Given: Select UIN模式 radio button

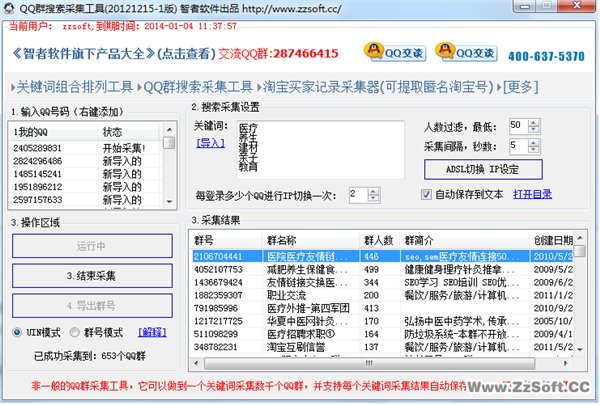Looking at the screenshot, I should [x=17, y=332].
